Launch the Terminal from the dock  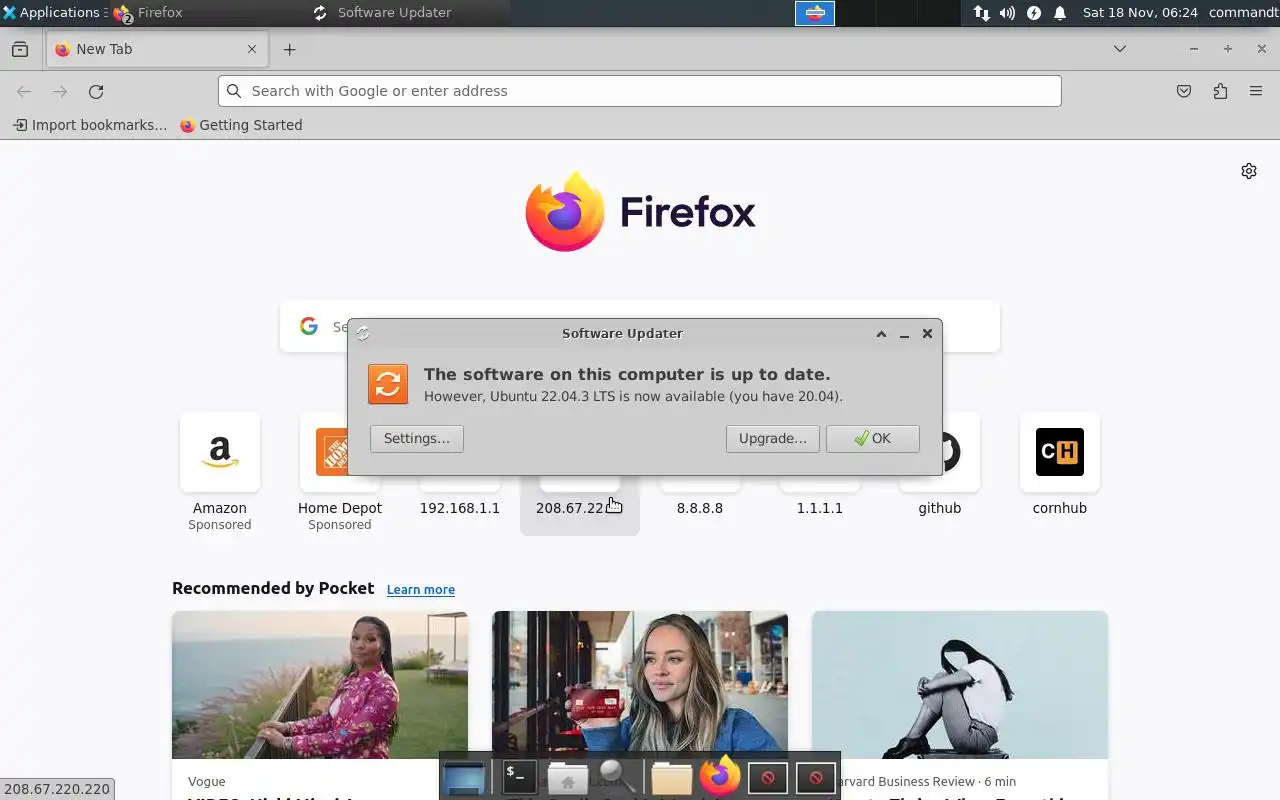pyautogui.click(x=519, y=776)
